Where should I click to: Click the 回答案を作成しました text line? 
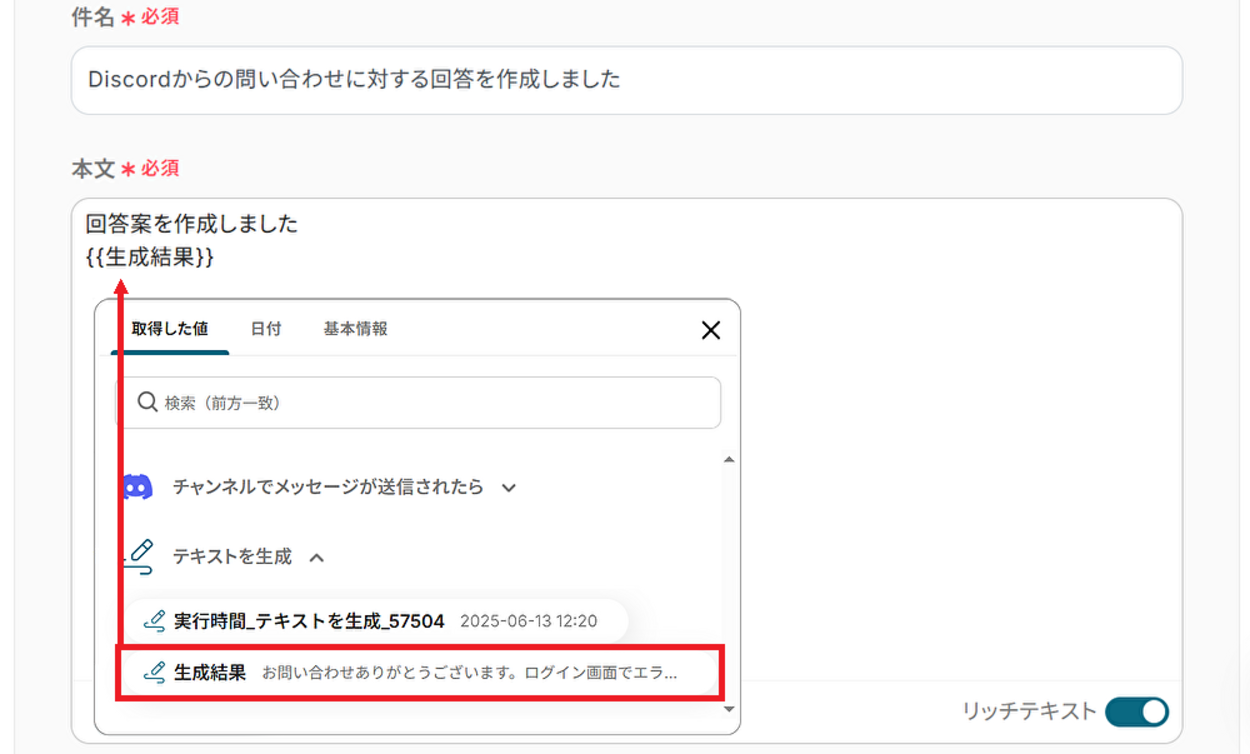[192, 224]
